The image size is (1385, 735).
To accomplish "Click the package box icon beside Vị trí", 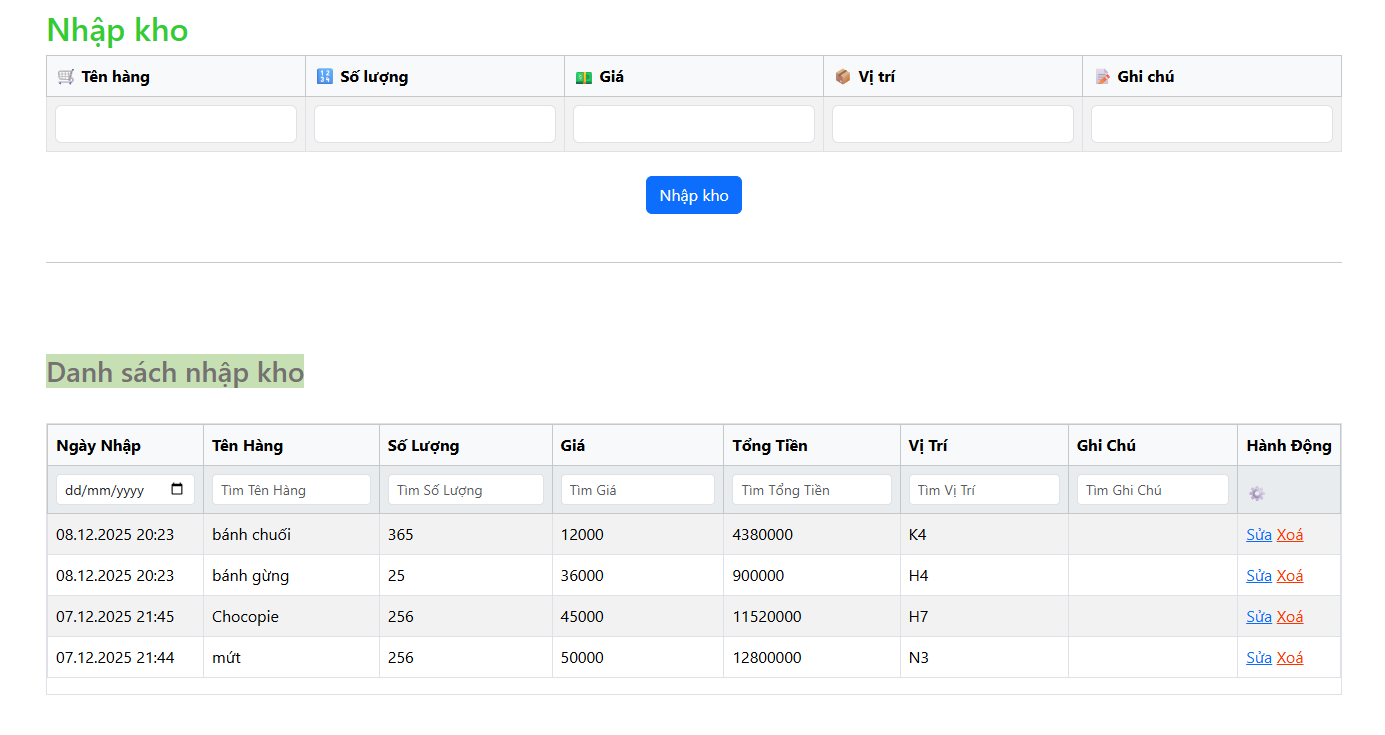I will [842, 77].
